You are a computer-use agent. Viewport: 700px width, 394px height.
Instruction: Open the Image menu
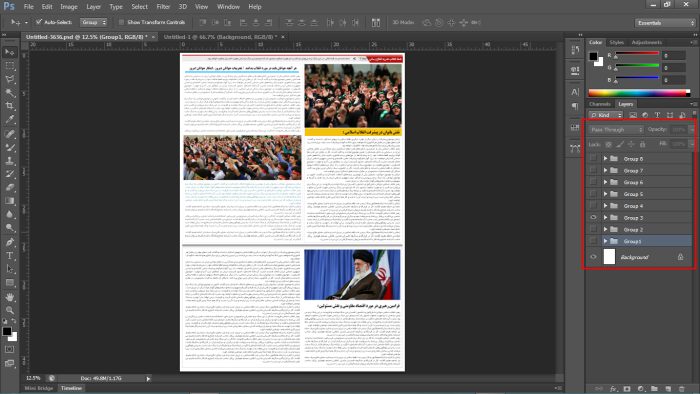(x=69, y=7)
